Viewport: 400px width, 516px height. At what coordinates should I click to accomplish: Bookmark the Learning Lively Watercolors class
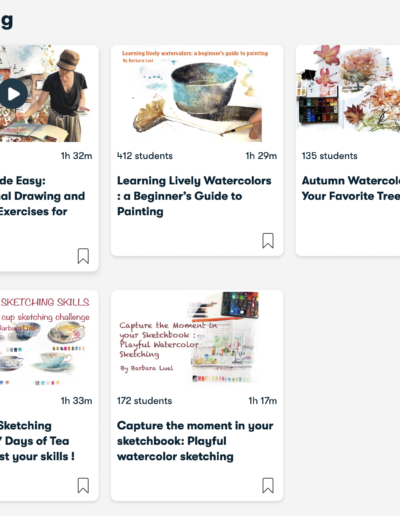click(268, 241)
